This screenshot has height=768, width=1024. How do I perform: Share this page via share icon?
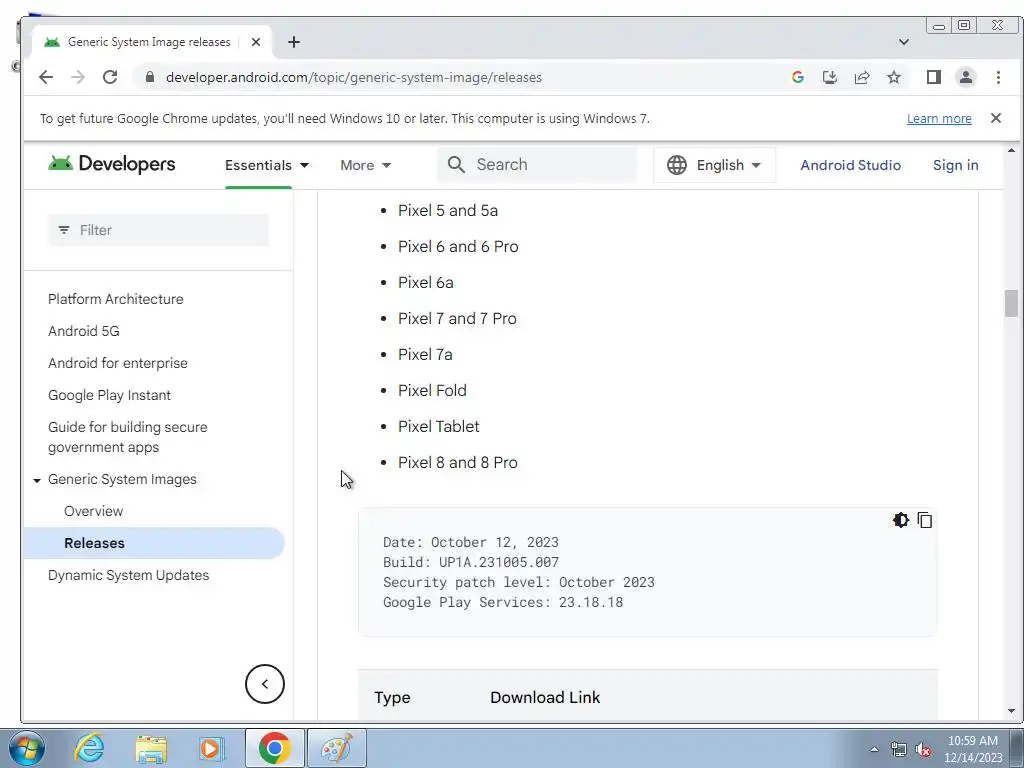pyautogui.click(x=862, y=77)
